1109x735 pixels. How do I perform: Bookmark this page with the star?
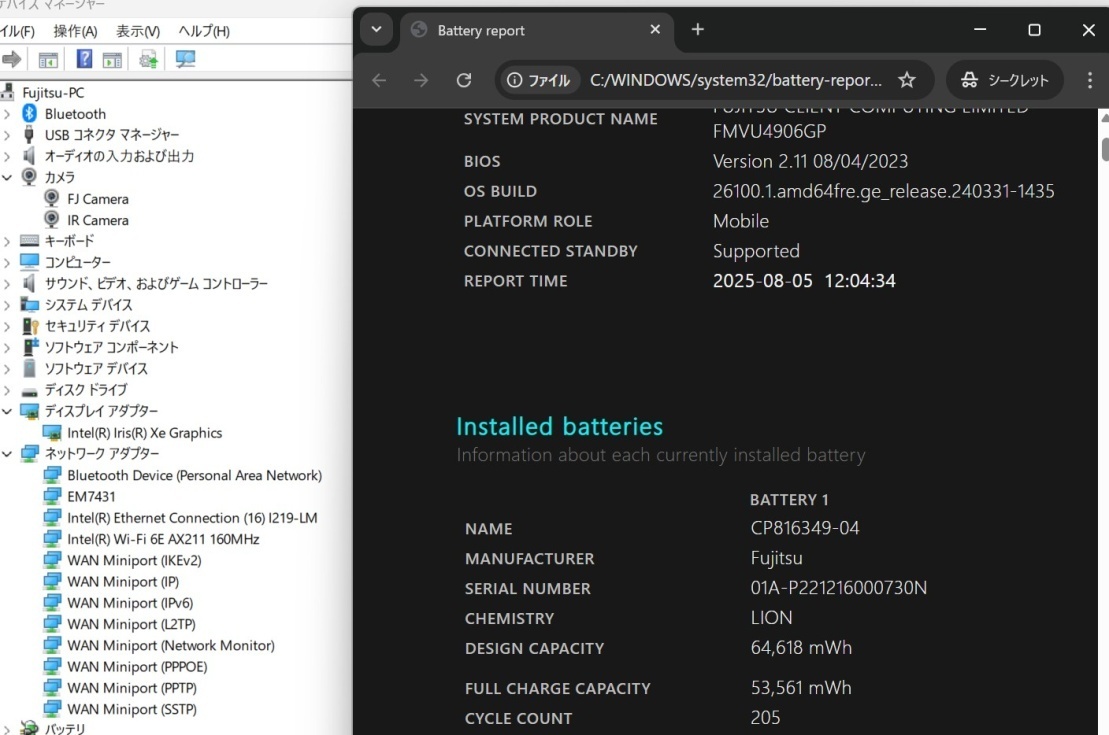[x=907, y=80]
